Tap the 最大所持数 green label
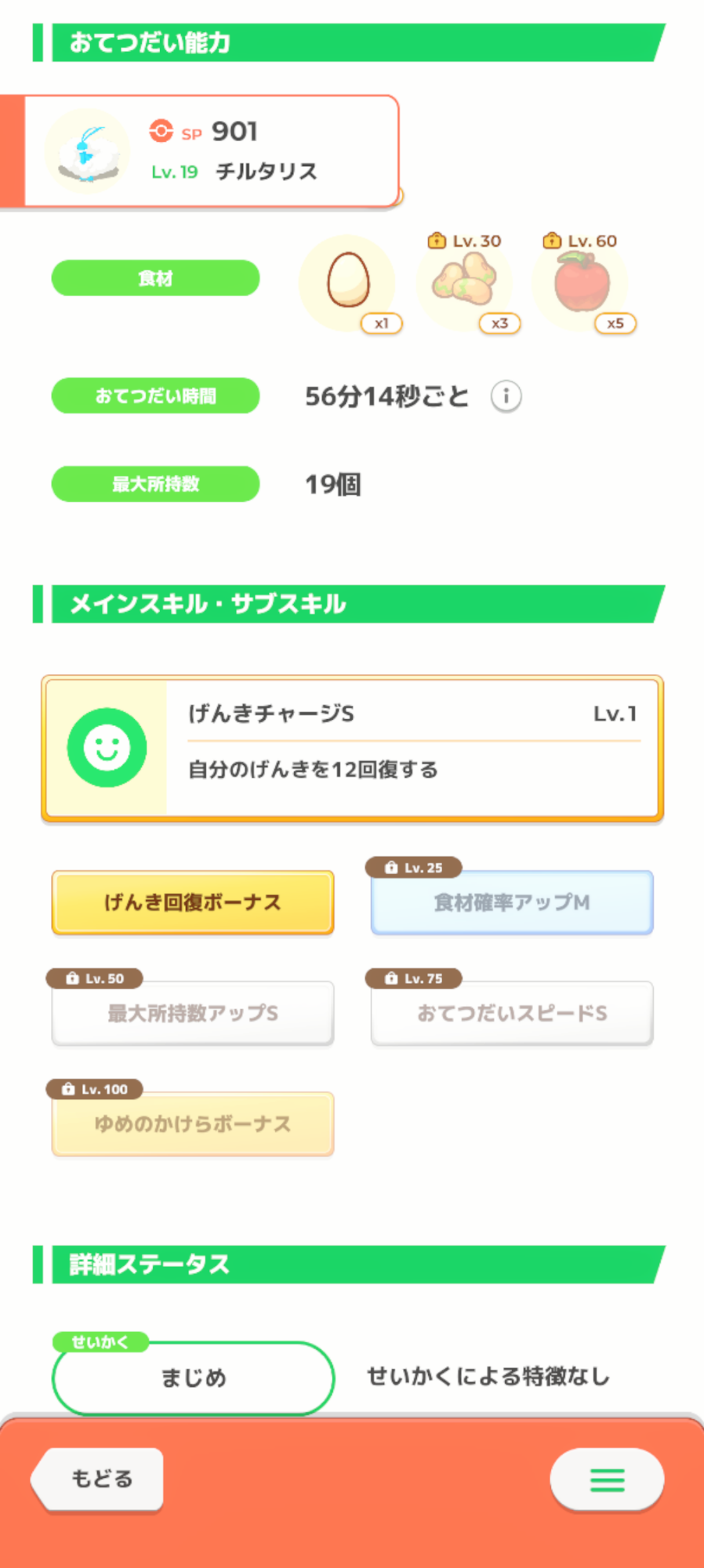Viewport: 704px width, 1568px height. pyautogui.click(x=155, y=484)
